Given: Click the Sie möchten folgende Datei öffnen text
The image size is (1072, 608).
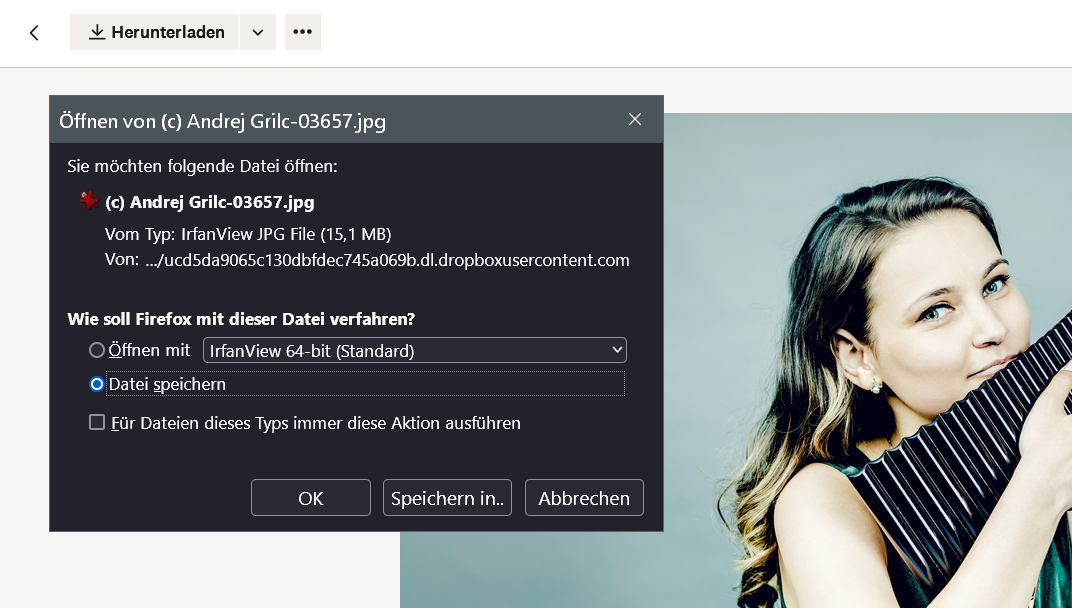Looking at the screenshot, I should [x=202, y=166].
